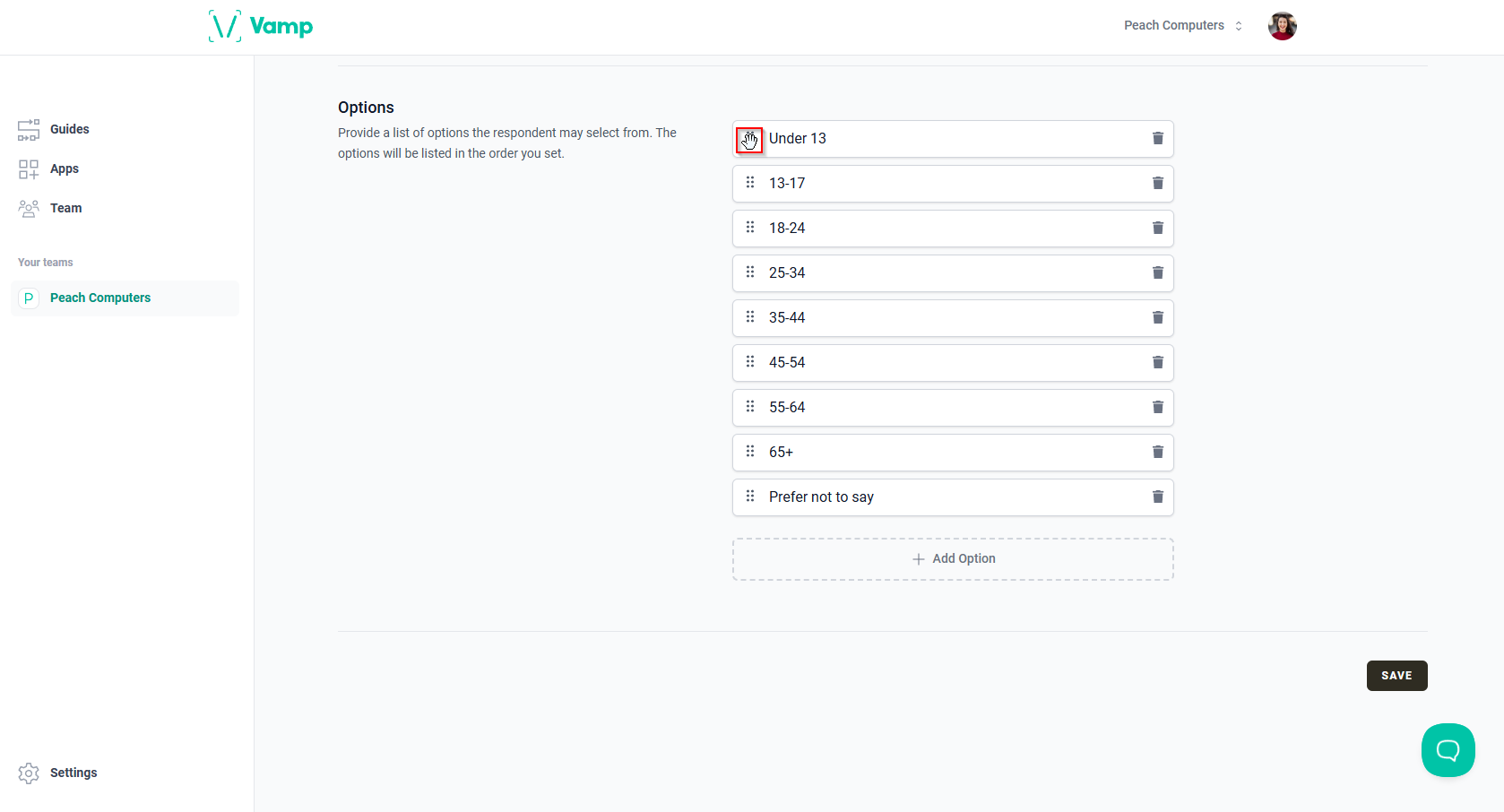Screen dimensions: 1504x812
Task: Save the options
Action: pos(1396,676)
